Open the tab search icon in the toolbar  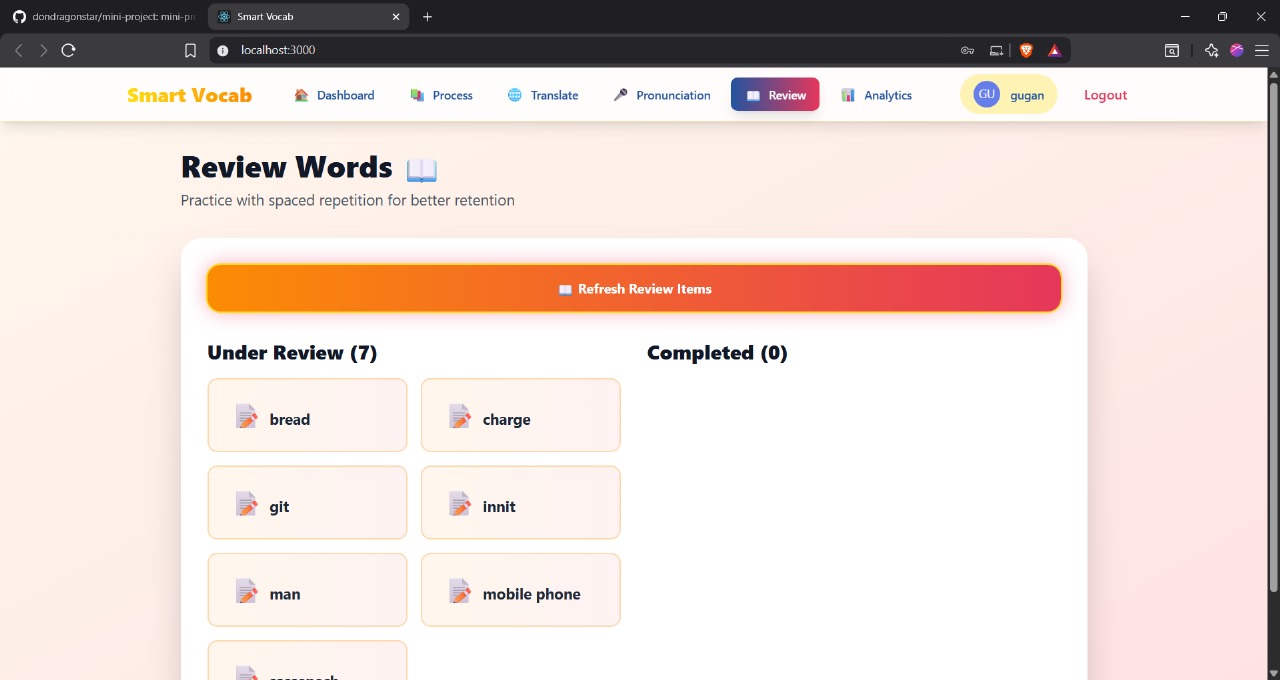(1172, 50)
